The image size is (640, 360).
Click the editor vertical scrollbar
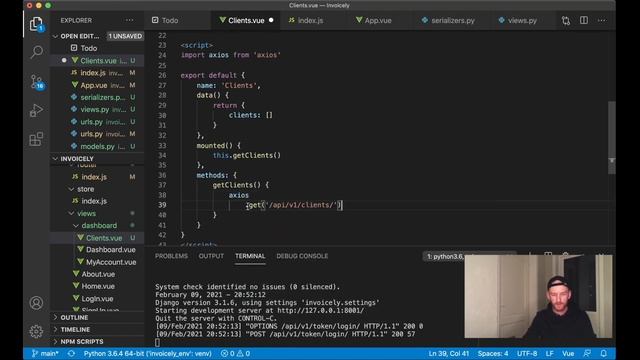coord(611,137)
